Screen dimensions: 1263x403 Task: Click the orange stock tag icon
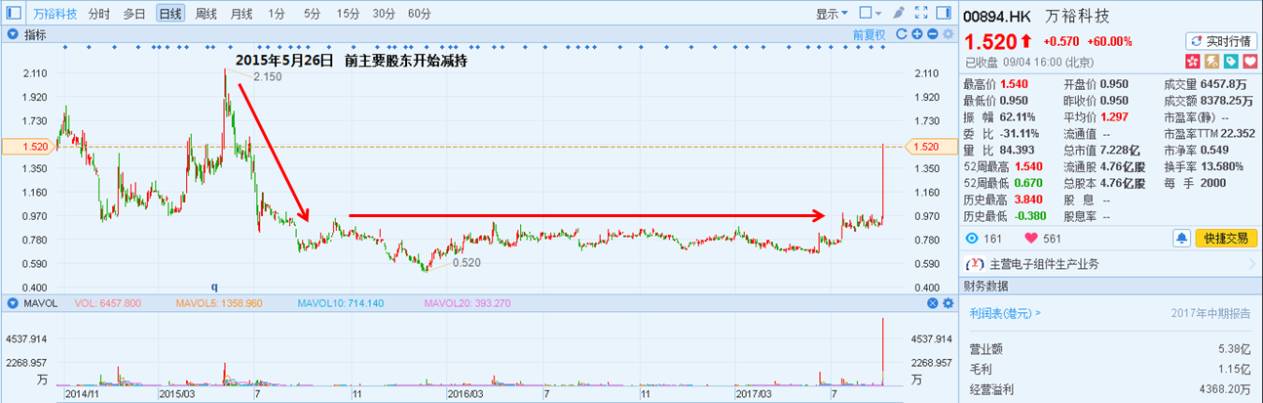point(1214,61)
